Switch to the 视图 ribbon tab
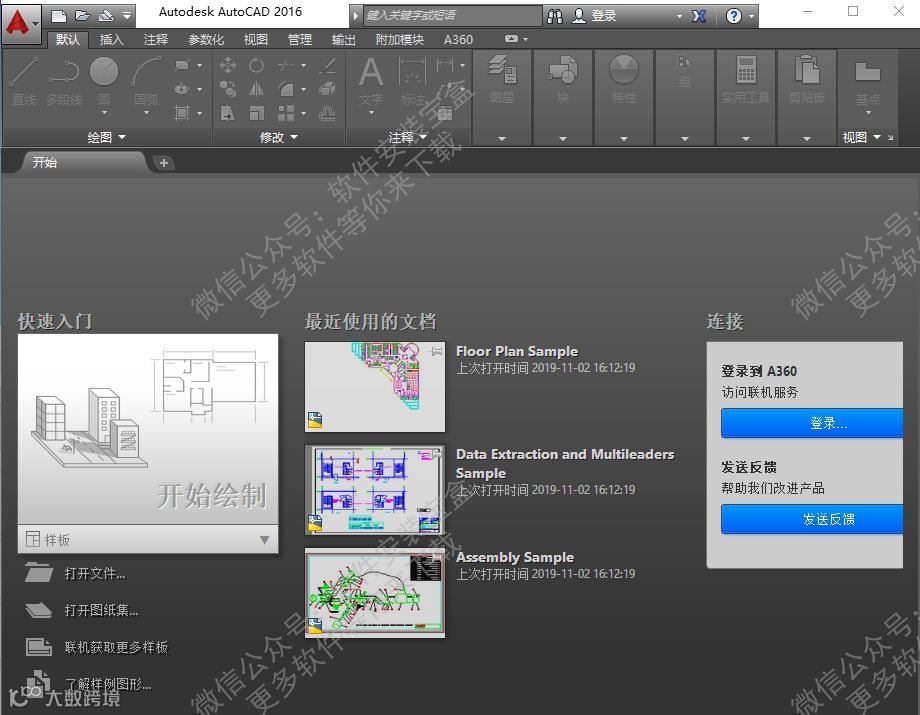The image size is (920, 715). (256, 39)
